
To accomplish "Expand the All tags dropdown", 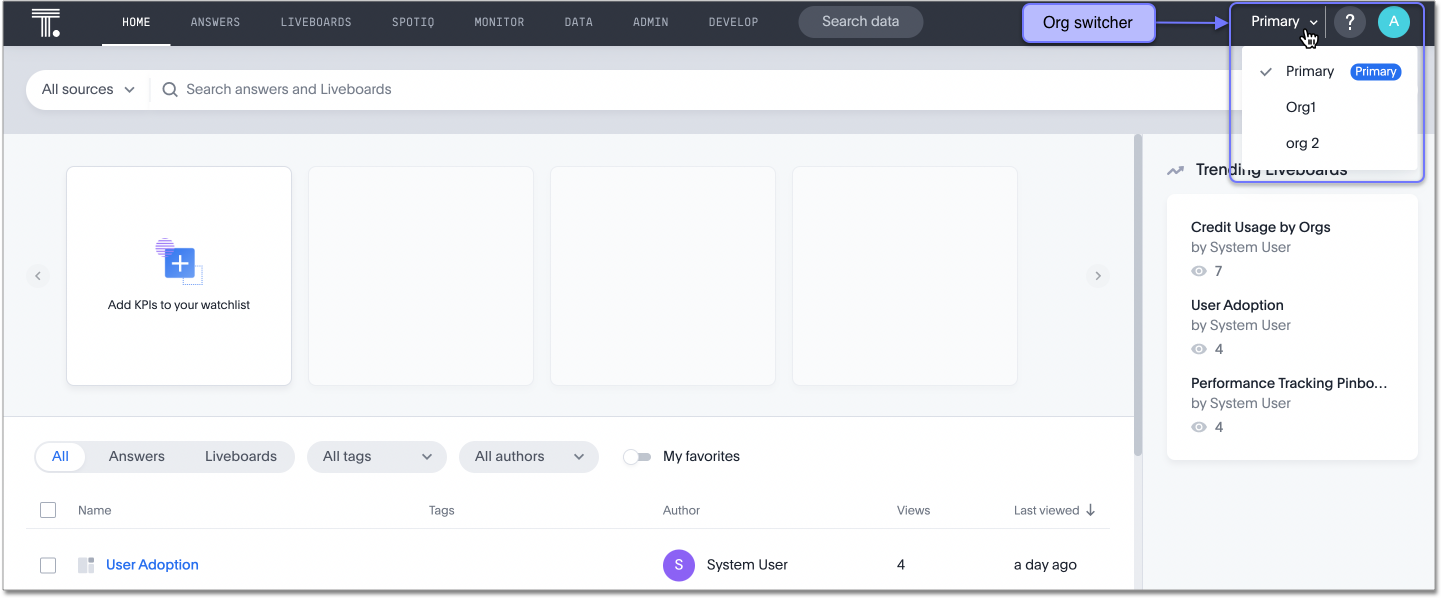I will click(x=376, y=456).
